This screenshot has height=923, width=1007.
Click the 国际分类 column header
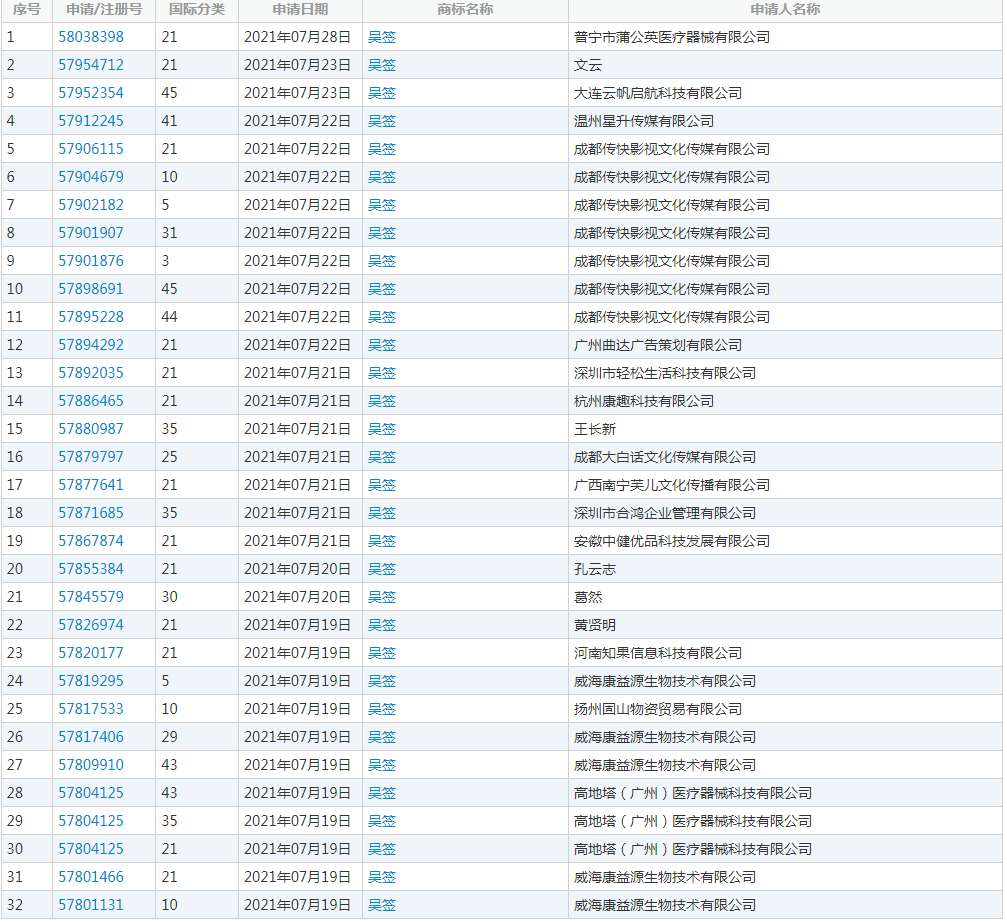(x=197, y=10)
